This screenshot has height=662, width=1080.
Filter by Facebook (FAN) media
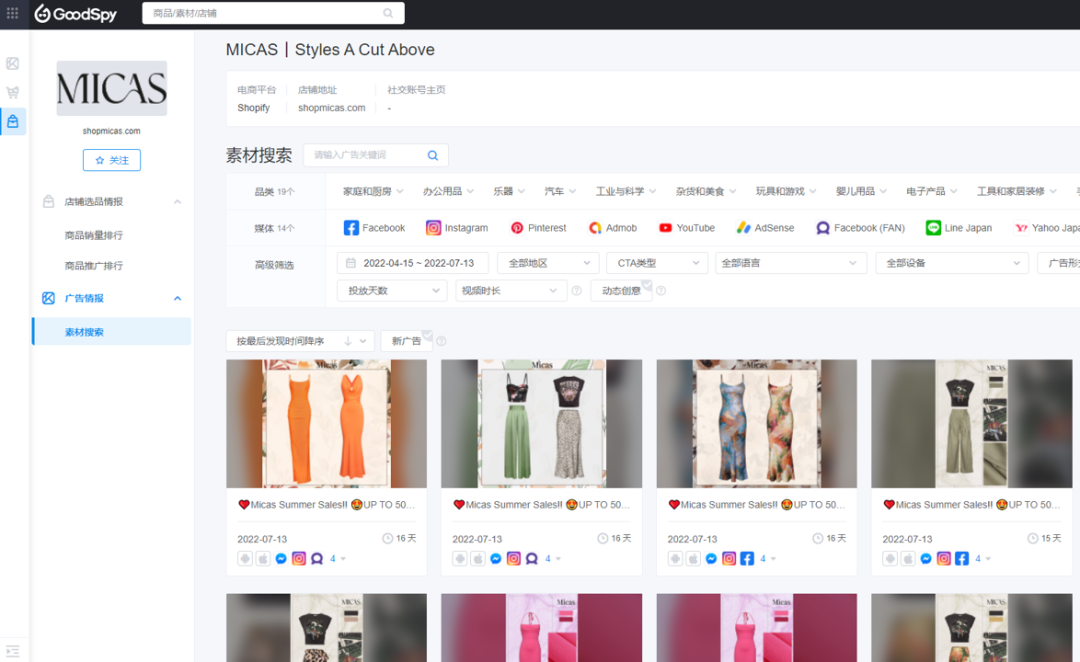[x=860, y=228]
